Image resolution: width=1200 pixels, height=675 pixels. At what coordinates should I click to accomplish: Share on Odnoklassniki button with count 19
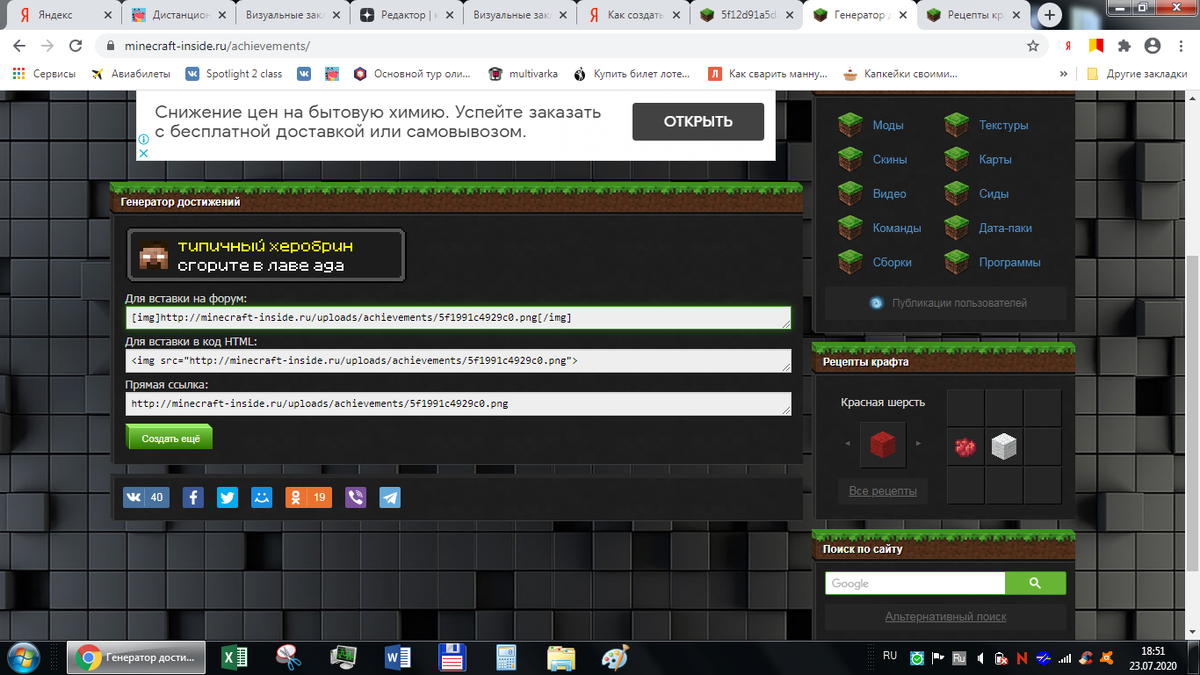tap(308, 497)
